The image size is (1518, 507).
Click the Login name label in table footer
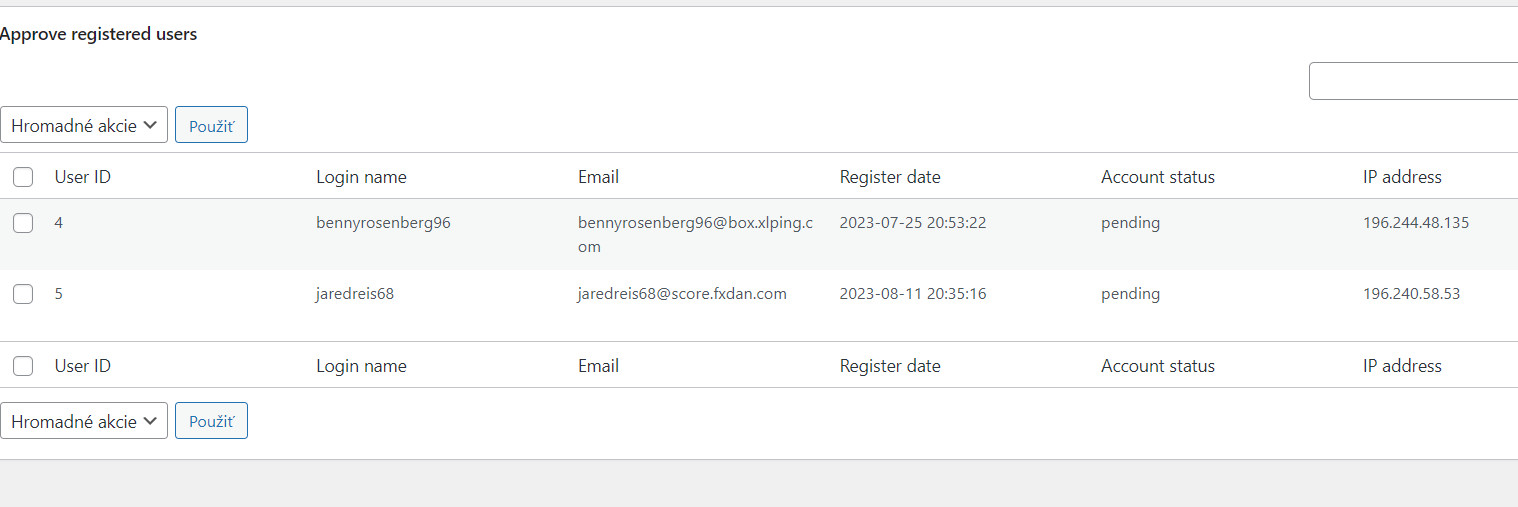coord(361,366)
